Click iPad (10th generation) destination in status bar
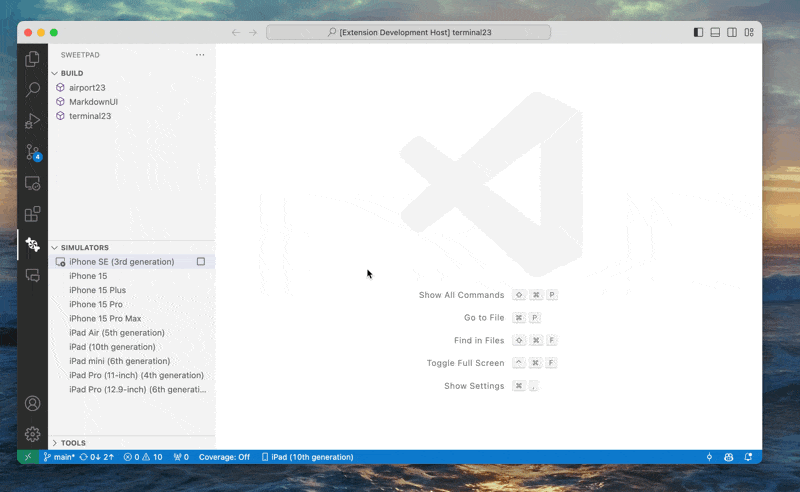 tap(307, 457)
